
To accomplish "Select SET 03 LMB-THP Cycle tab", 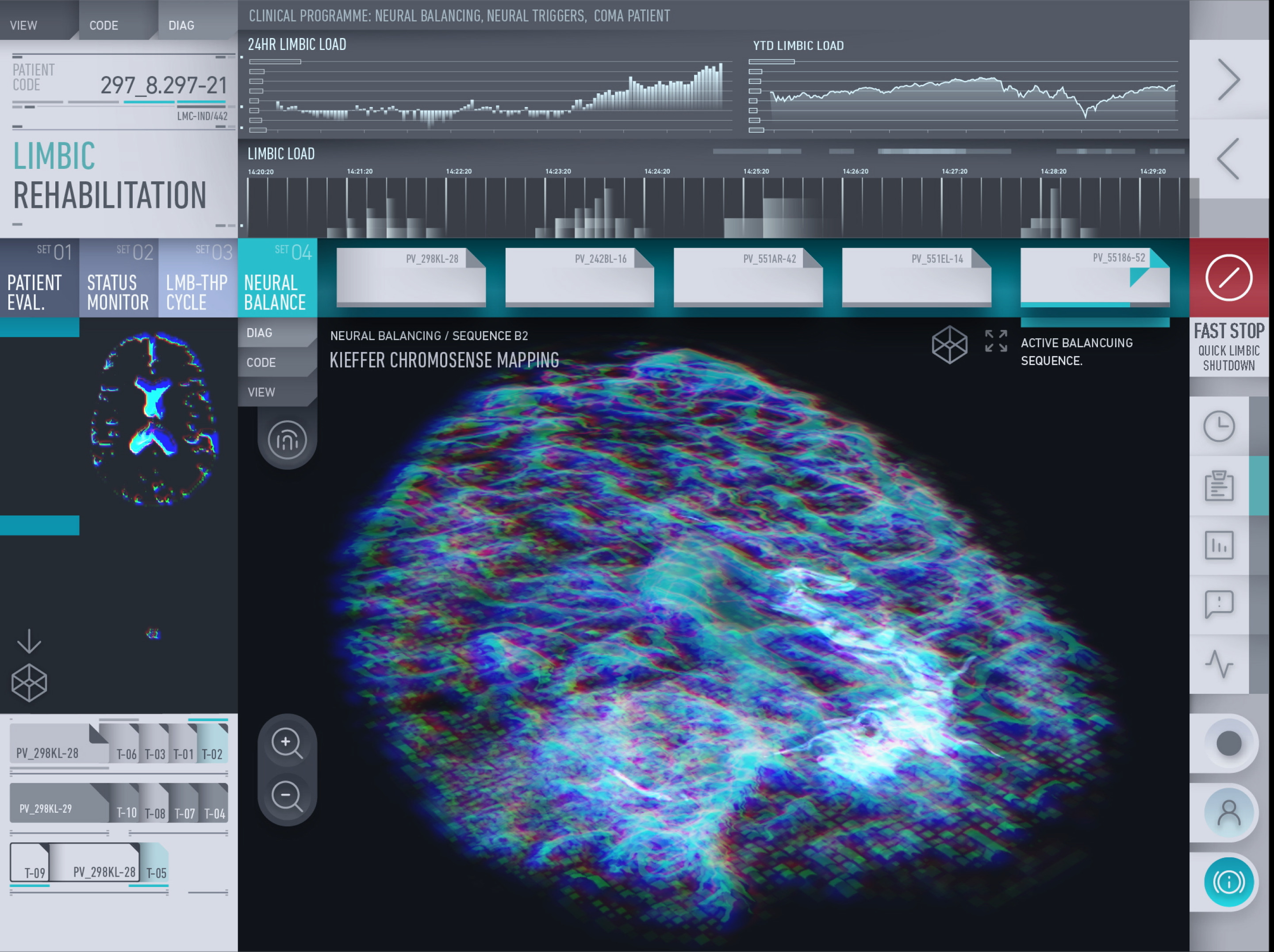I will 198,278.
